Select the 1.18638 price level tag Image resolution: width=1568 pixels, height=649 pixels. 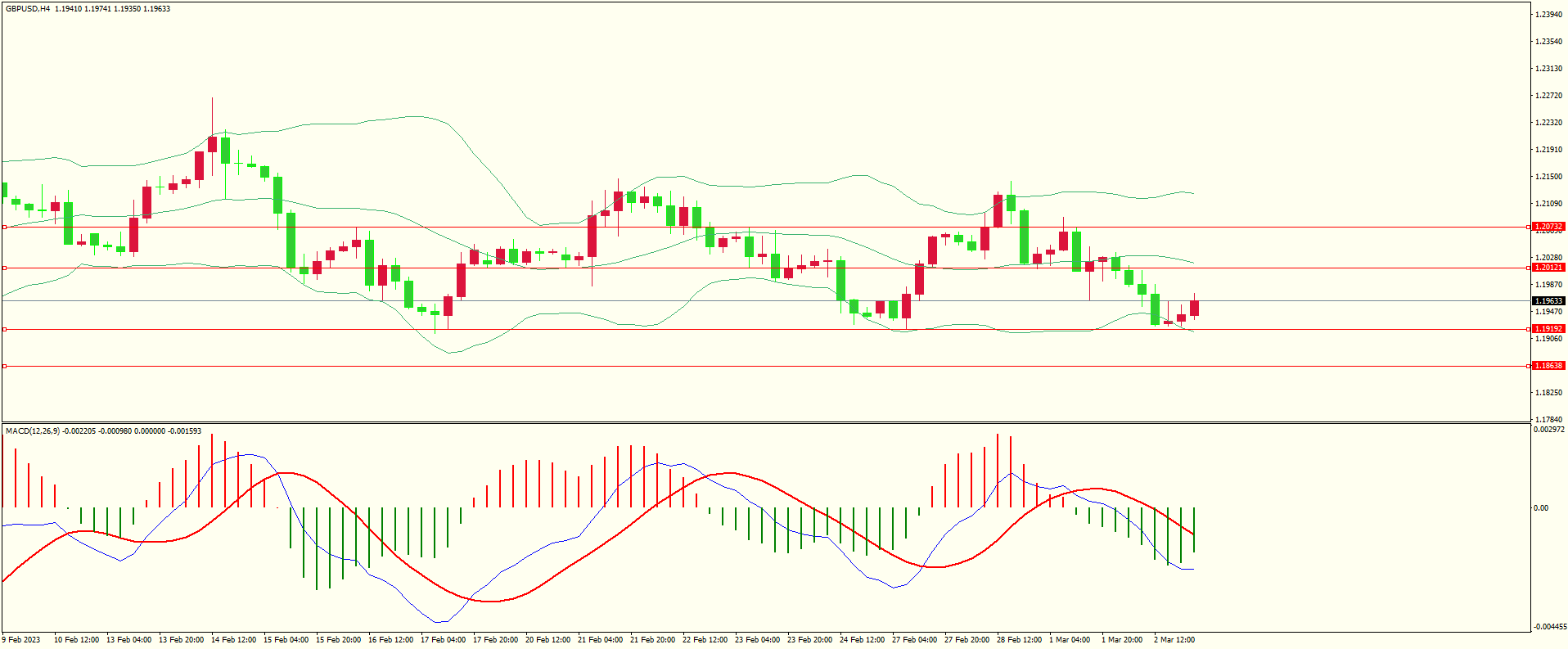coord(1548,366)
